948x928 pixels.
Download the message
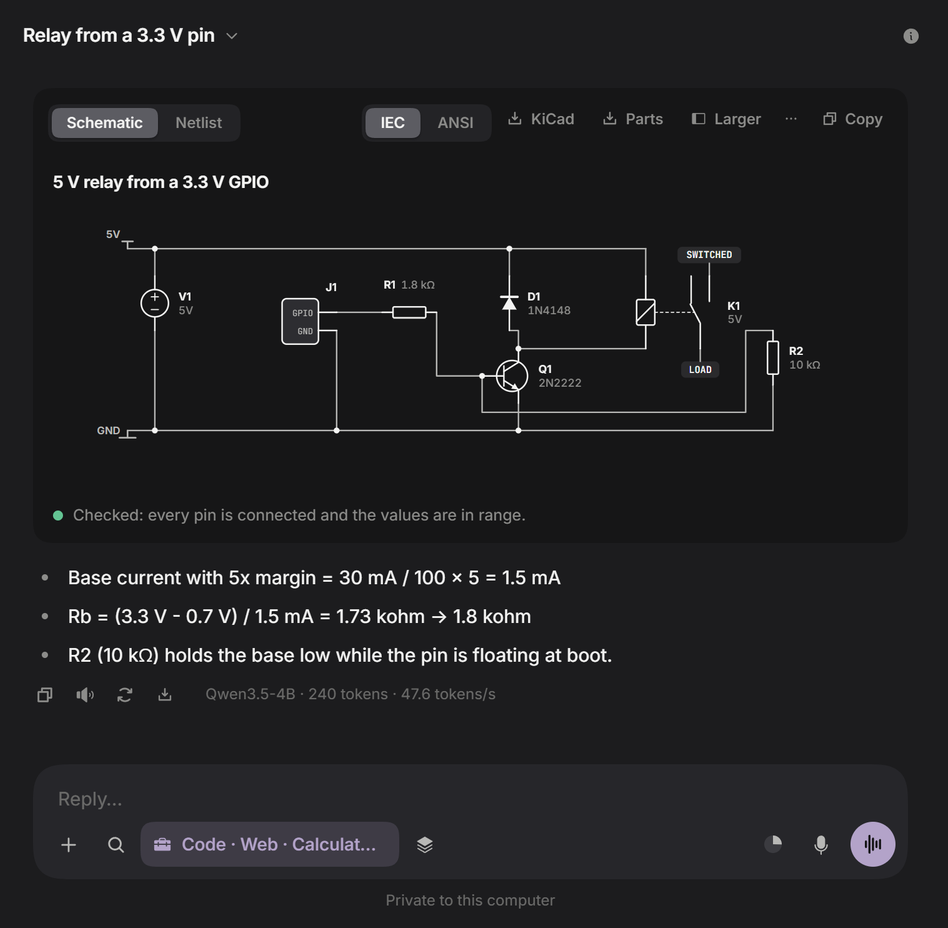click(164, 695)
